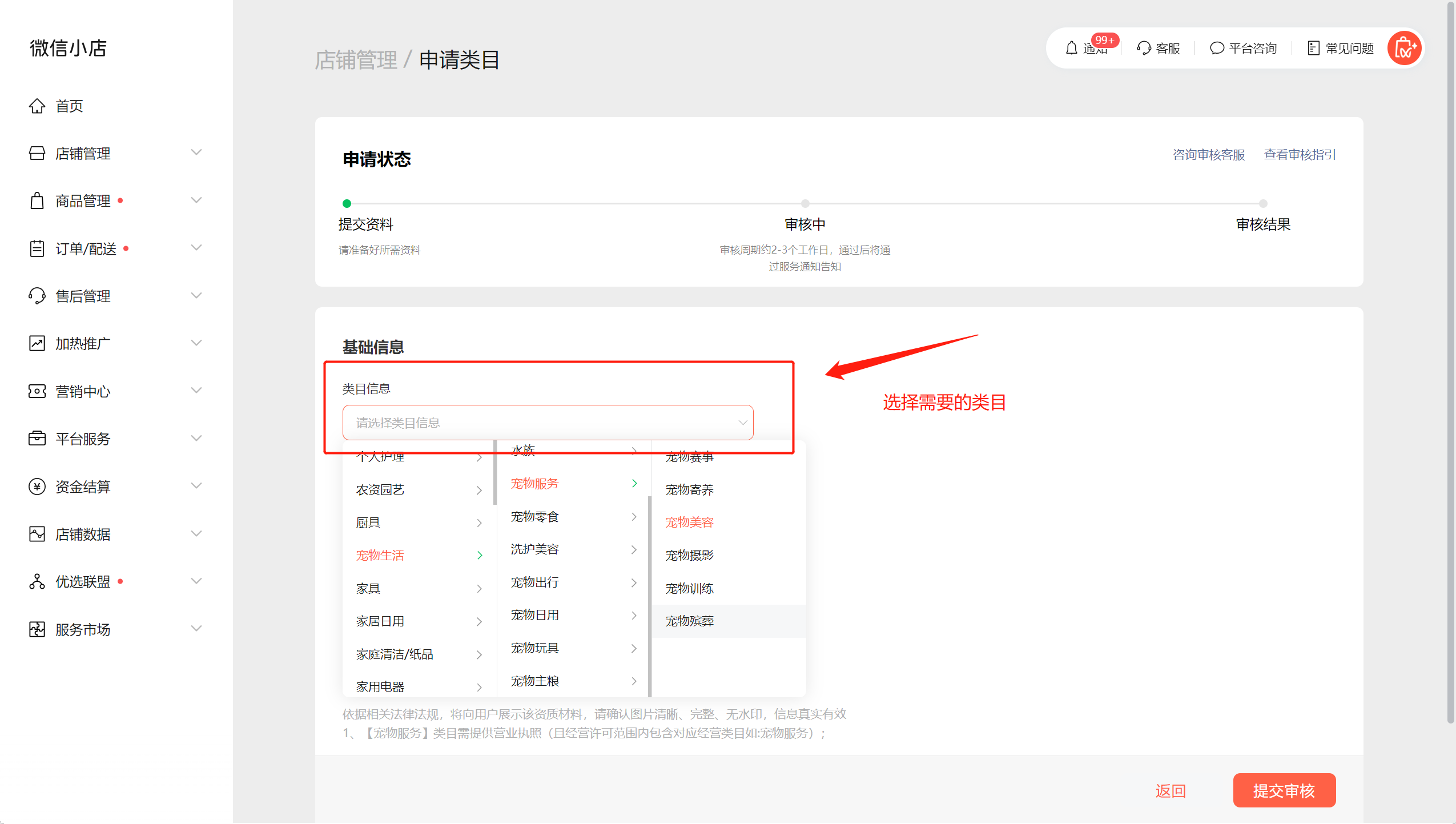Viewport: 1456px width, 824px height.
Task: Select 宠物服务 in second column
Action: (x=534, y=483)
